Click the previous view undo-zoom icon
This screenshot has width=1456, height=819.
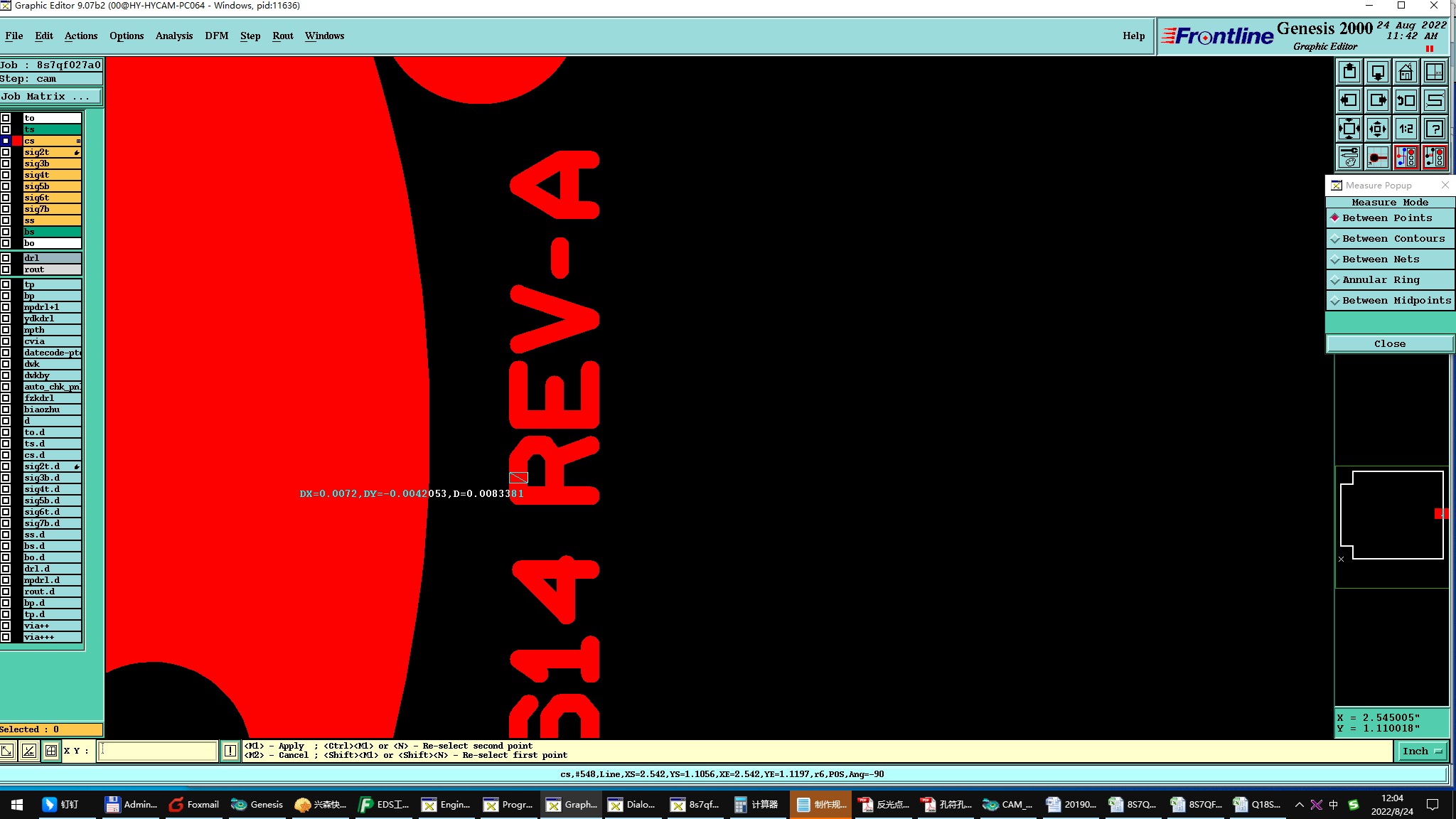click(1406, 100)
